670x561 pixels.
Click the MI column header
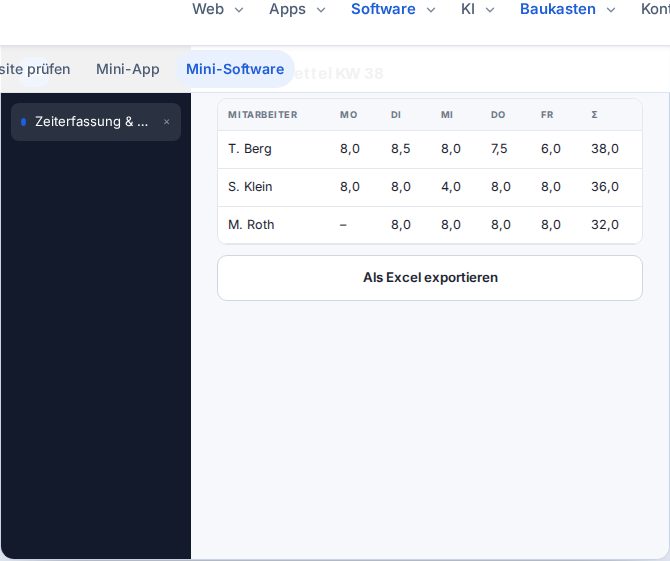tap(447, 115)
